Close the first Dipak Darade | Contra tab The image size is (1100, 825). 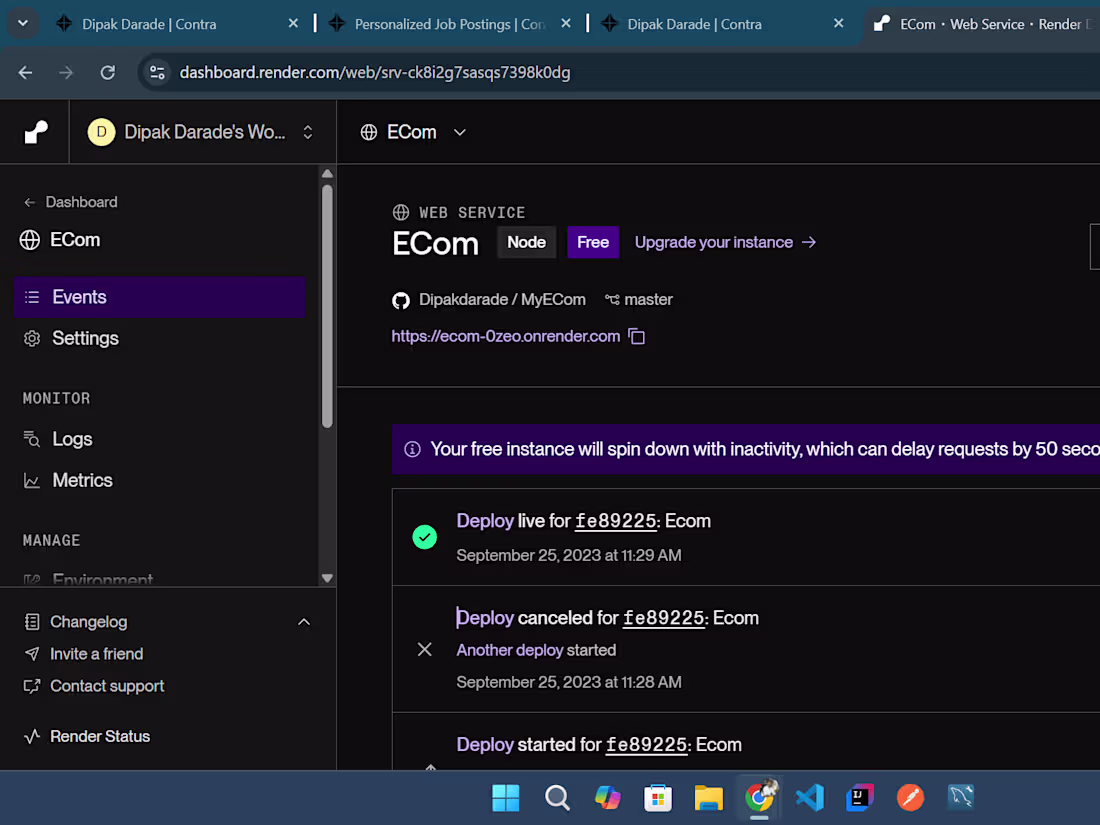[x=293, y=23]
